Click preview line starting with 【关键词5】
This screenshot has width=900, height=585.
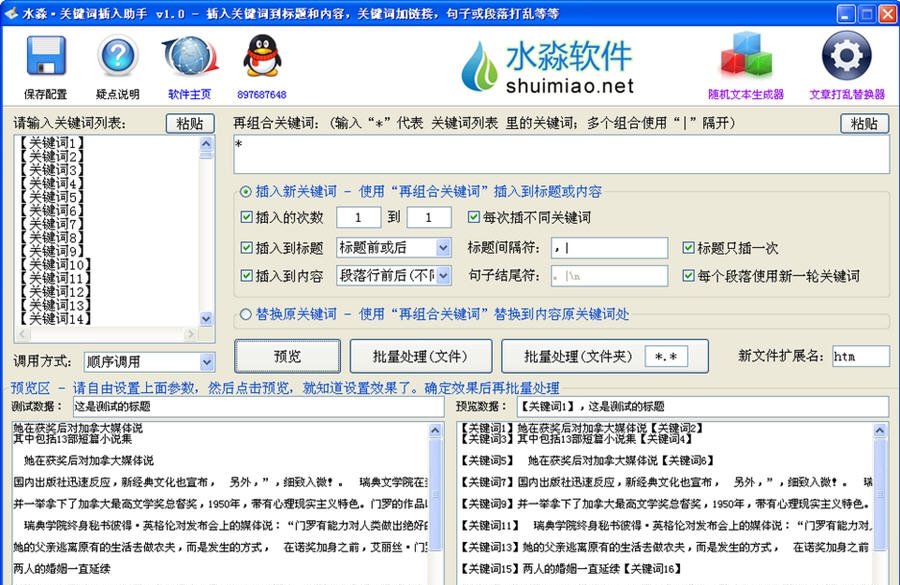[587, 460]
